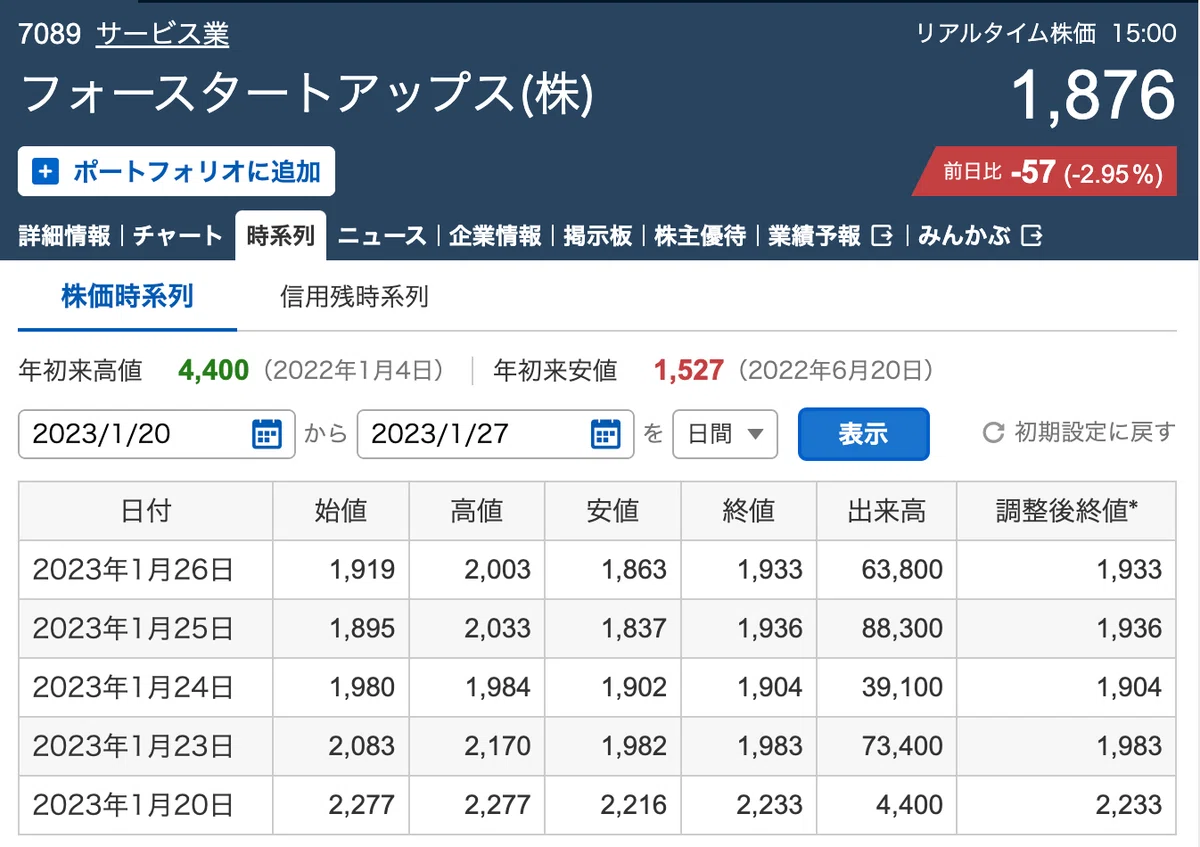1200x847 pixels.
Task: Select the 株価時系列 sub-tab
Action: pos(127,297)
